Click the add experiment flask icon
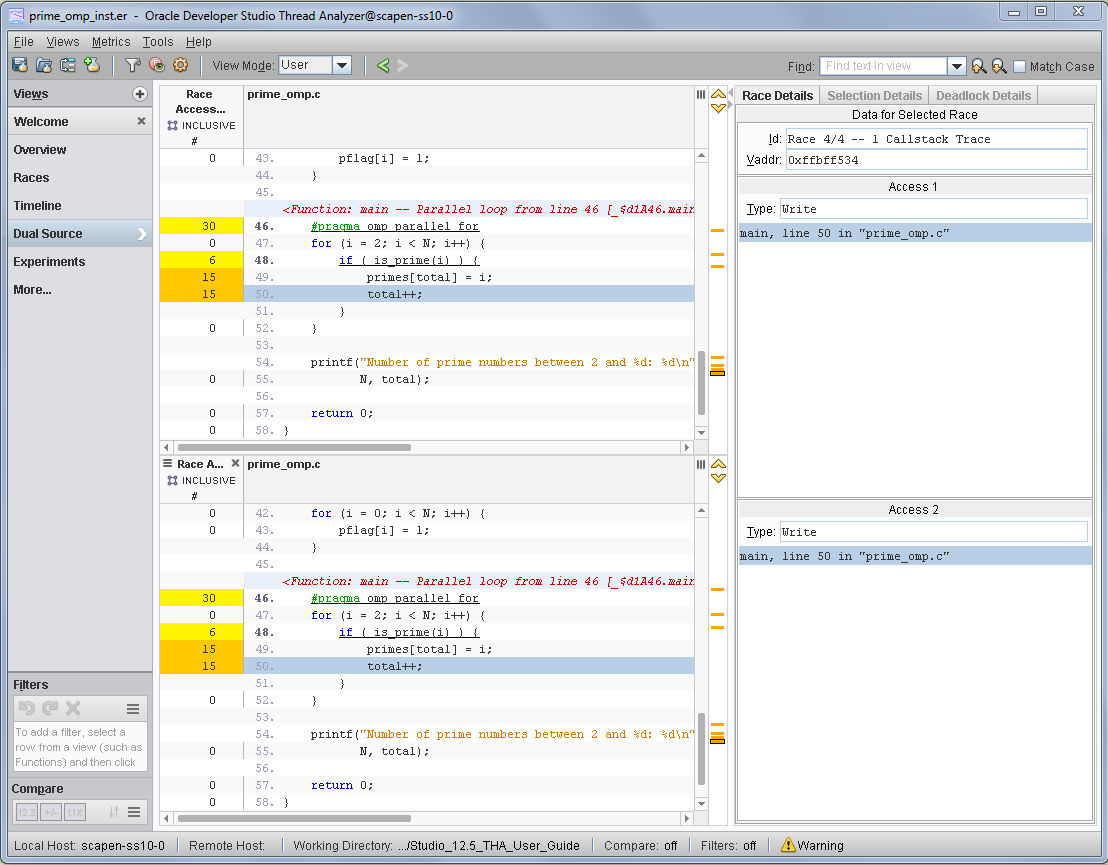Screen dimensions: 1108x865 93,65
